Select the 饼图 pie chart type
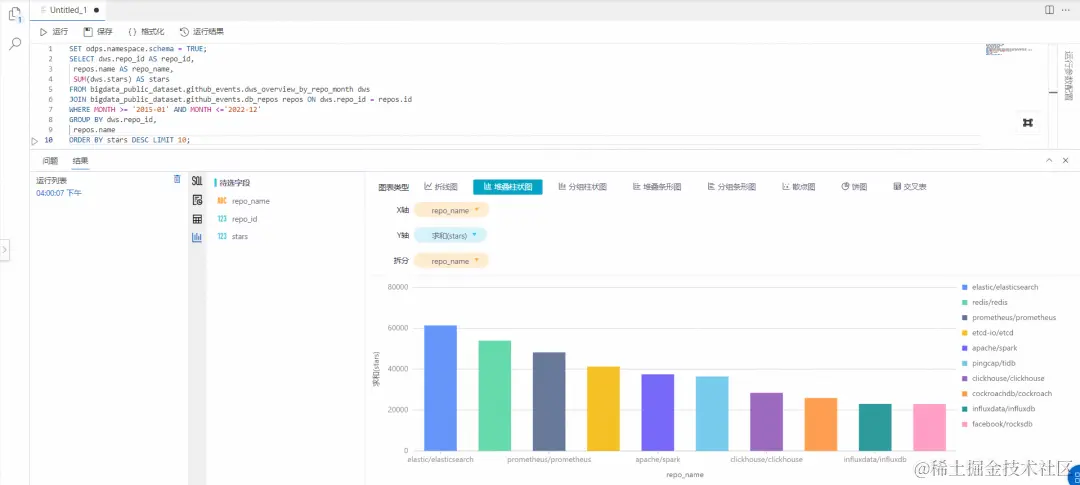 pos(854,187)
